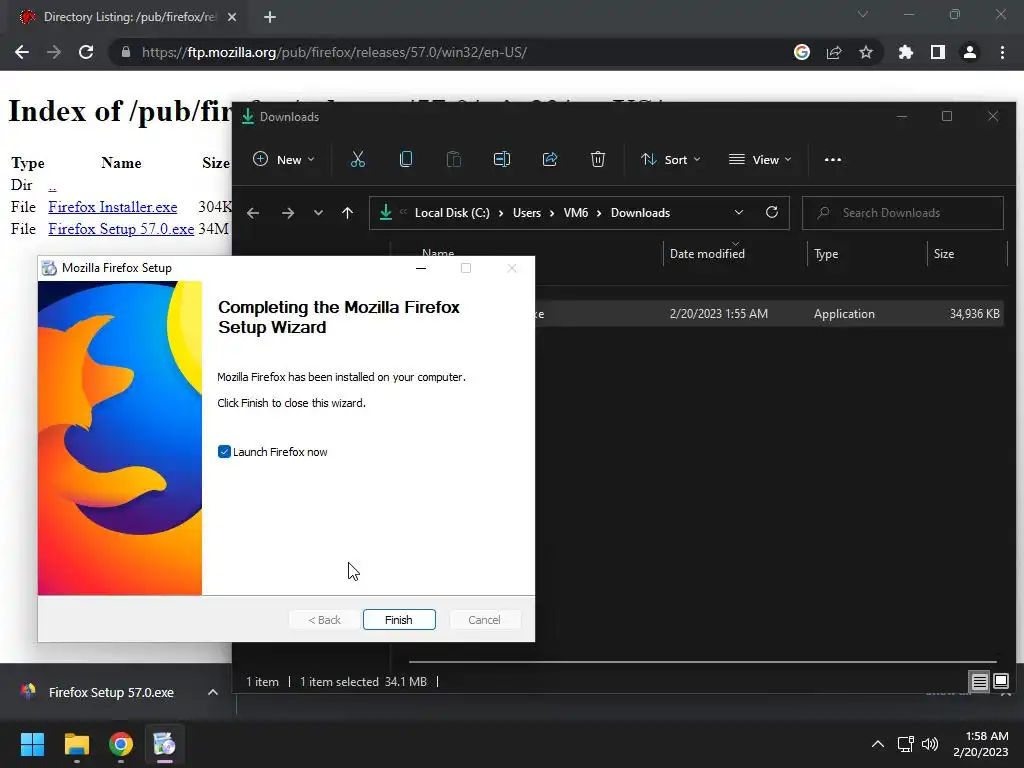Open File Explorer from taskbar
Screen dimensions: 1024x768
click(x=76, y=744)
